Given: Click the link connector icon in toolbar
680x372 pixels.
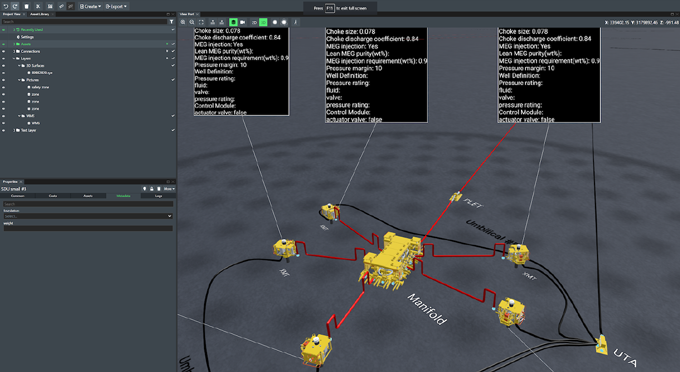Looking at the screenshot, I should pos(61,7).
